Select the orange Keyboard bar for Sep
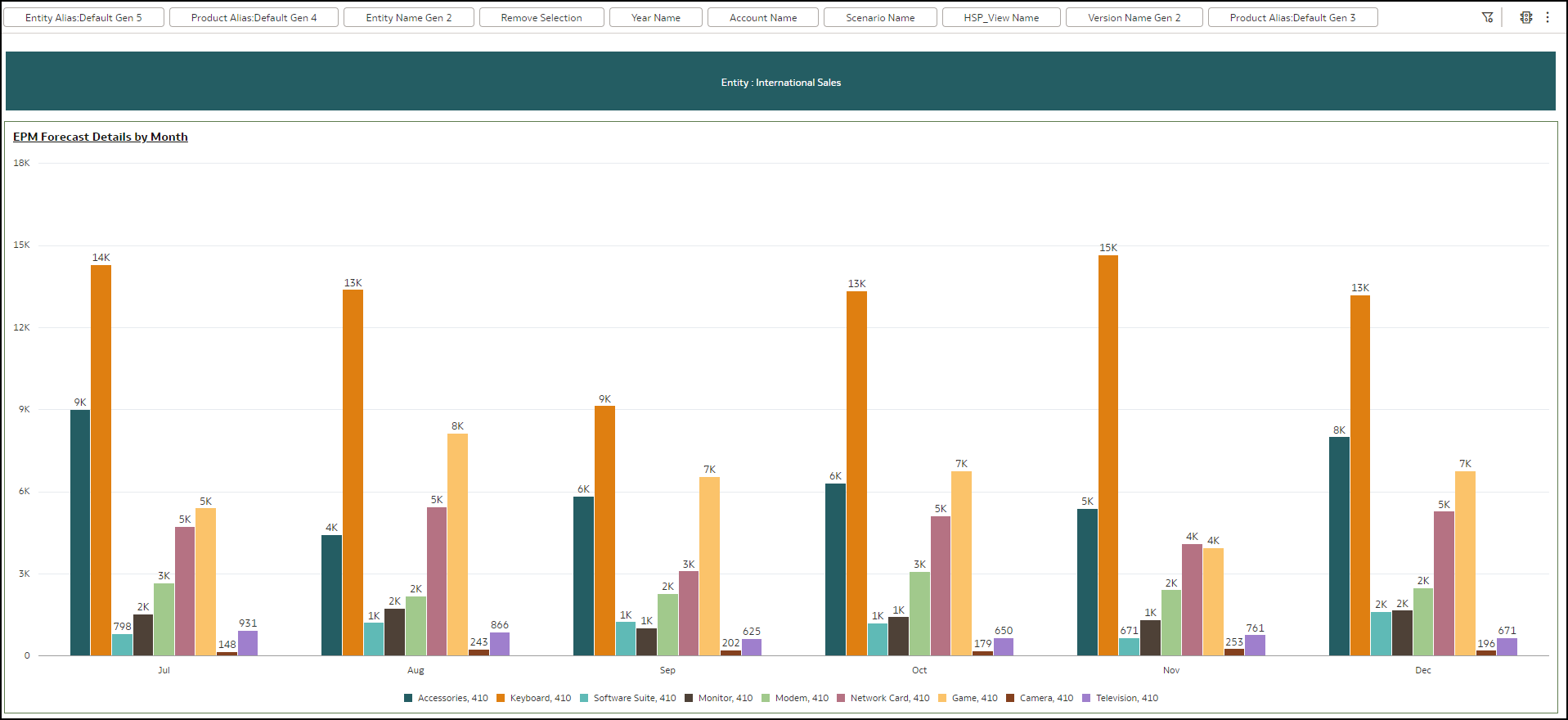 pyautogui.click(x=604, y=530)
